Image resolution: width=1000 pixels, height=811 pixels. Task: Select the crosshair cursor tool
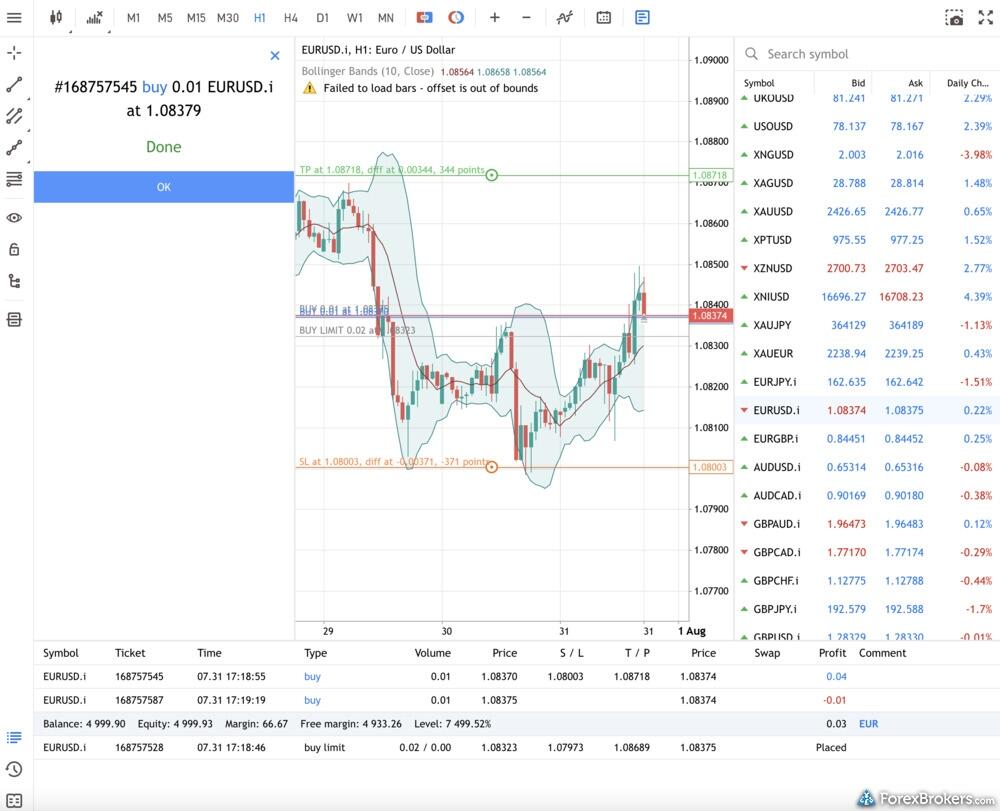coord(14,53)
